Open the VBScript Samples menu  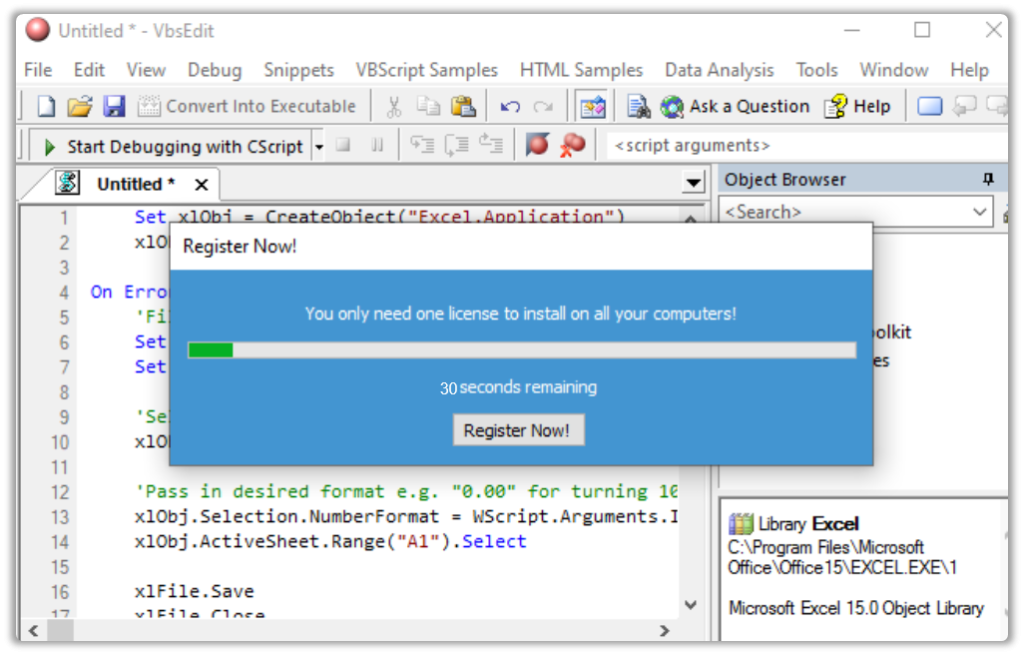click(426, 70)
